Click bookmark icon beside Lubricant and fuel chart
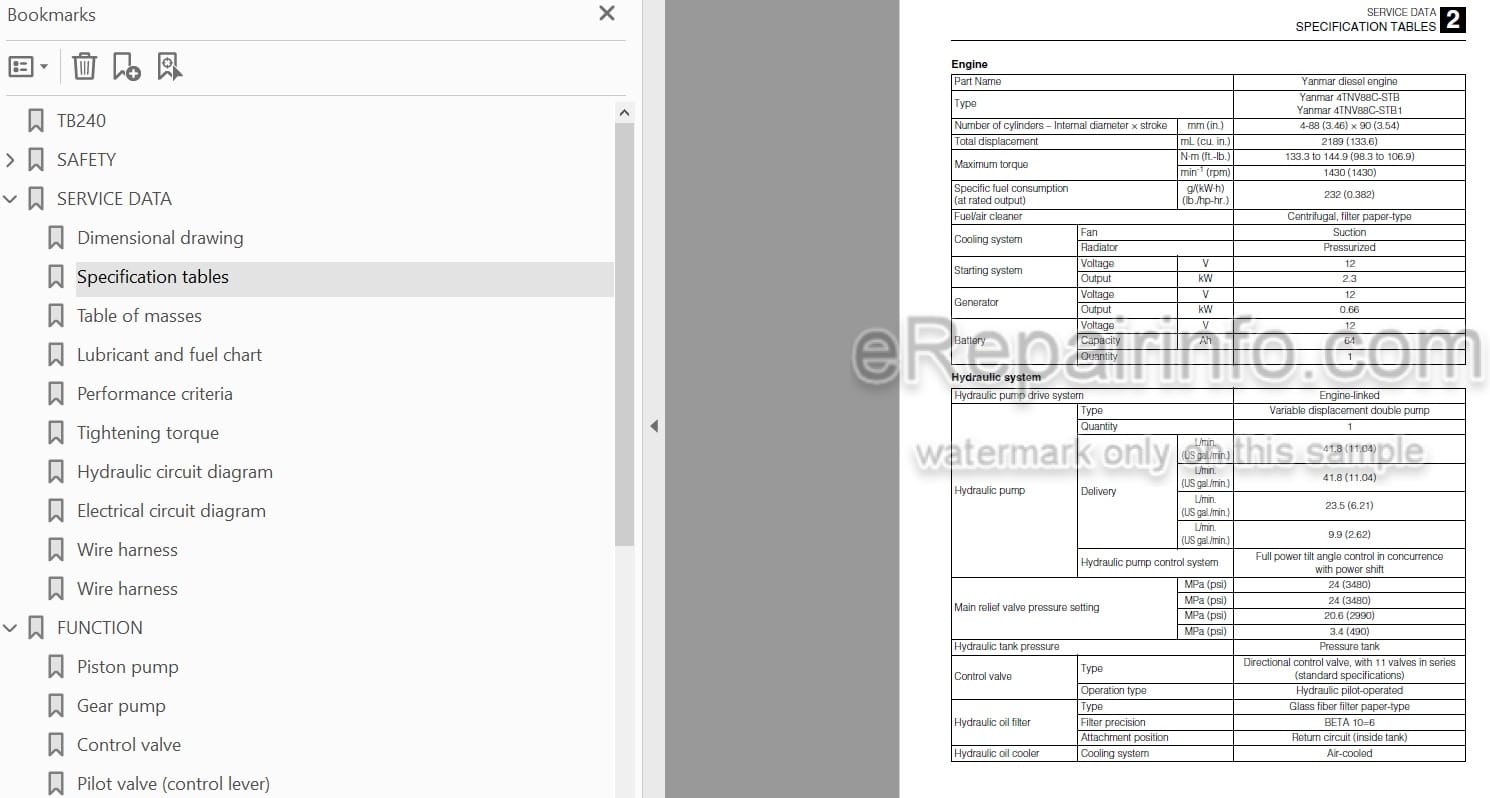 click(56, 355)
